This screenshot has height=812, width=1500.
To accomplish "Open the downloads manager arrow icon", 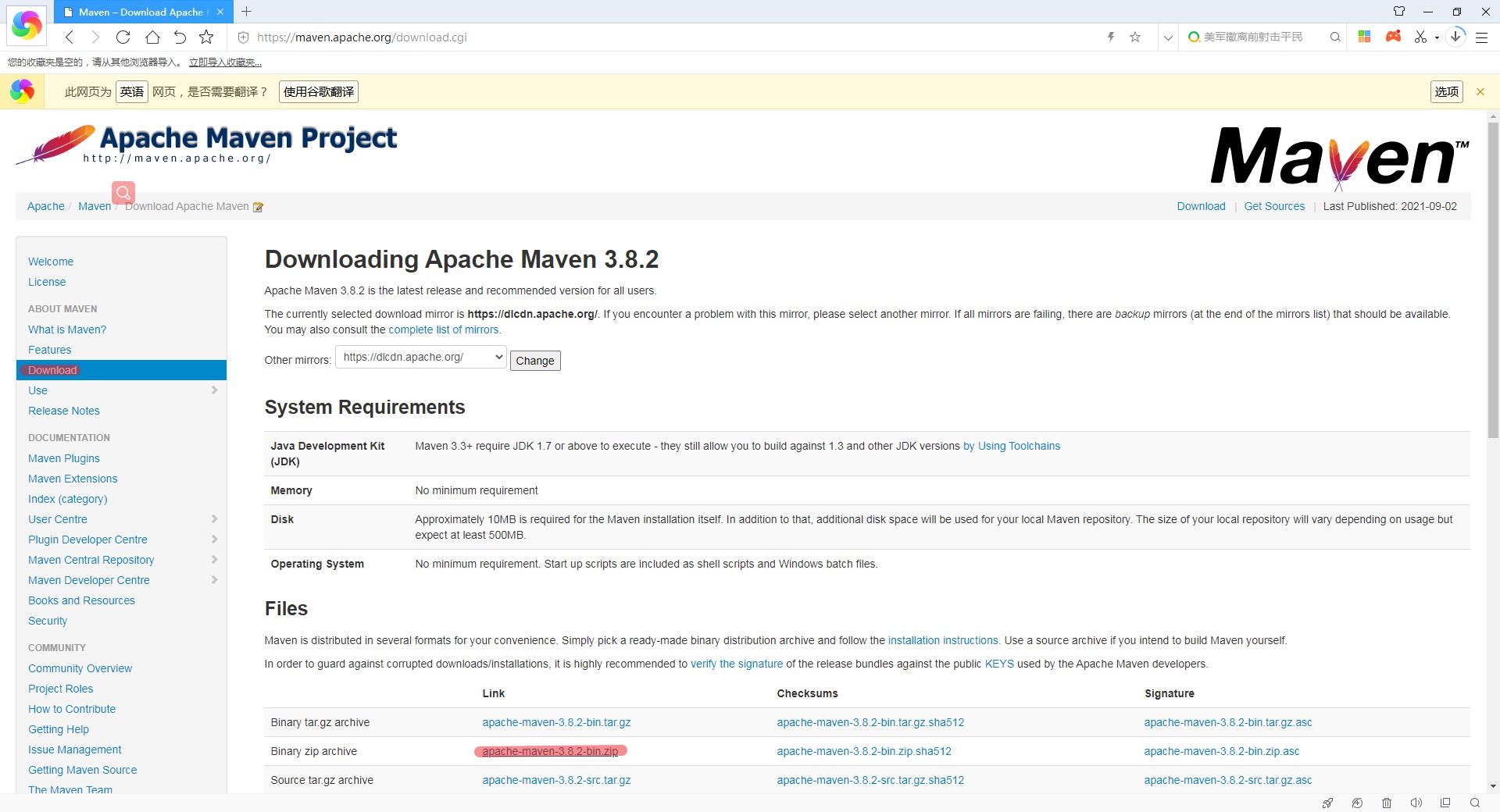I will [x=1455, y=36].
